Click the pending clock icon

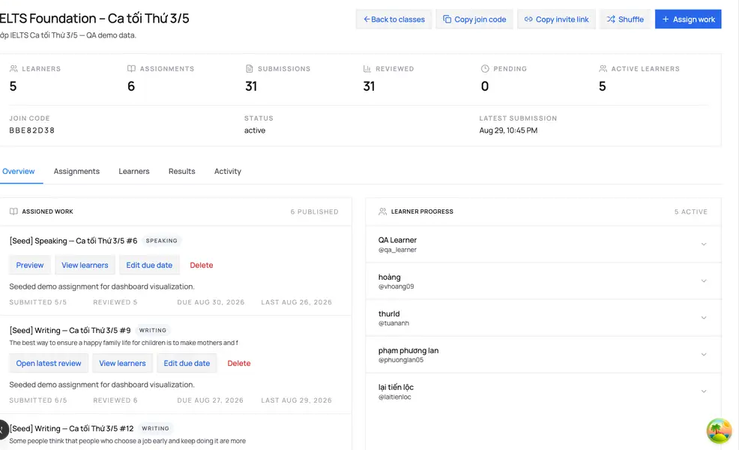[484, 69]
